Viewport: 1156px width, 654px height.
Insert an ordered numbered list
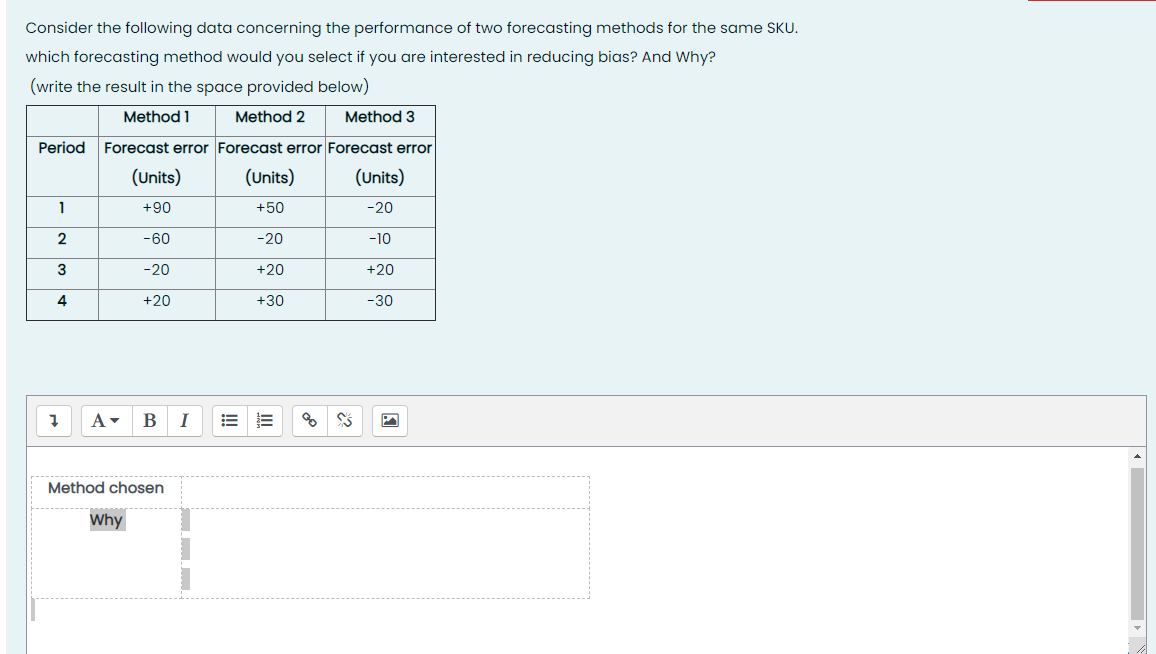click(x=265, y=421)
